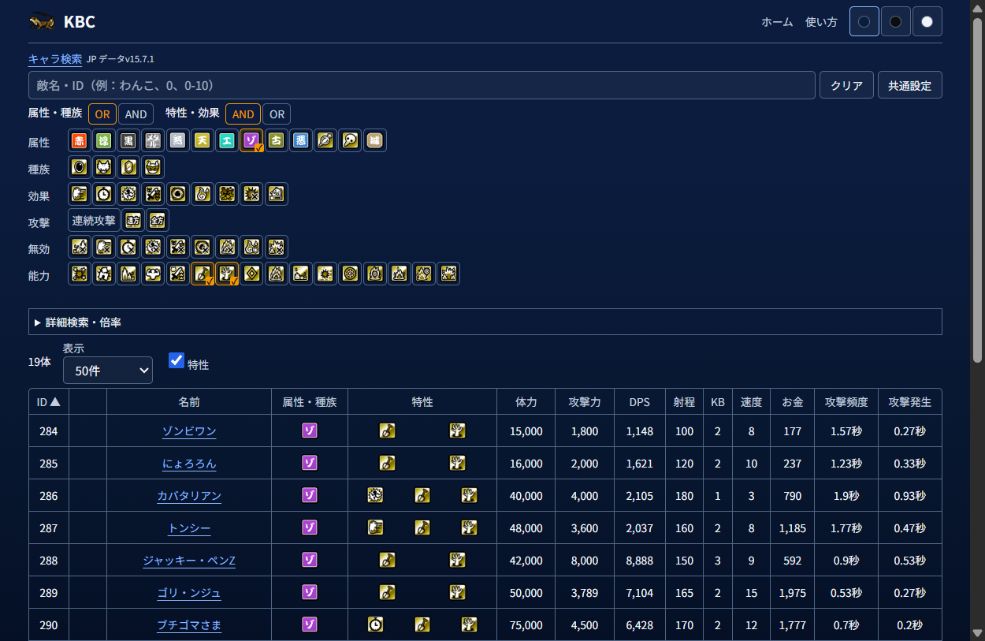This screenshot has height=641, width=985.
Task: Set 属性・種族 matching to AND
Action: coord(136,114)
